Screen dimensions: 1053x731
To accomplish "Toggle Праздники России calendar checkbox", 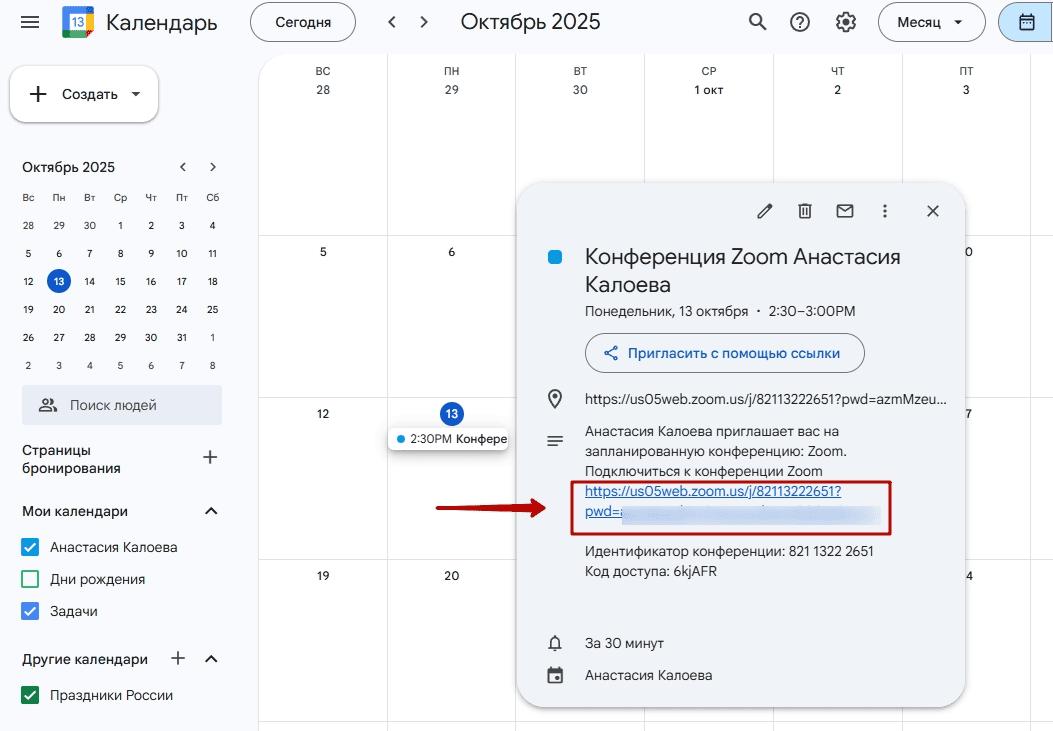I will tap(30, 695).
